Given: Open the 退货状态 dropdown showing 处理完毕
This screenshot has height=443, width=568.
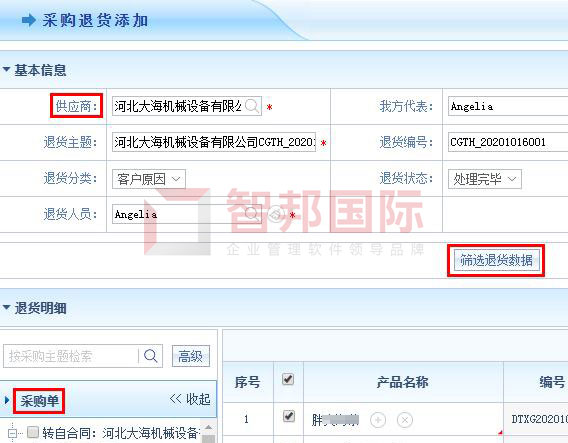Looking at the screenshot, I should 485,179.
